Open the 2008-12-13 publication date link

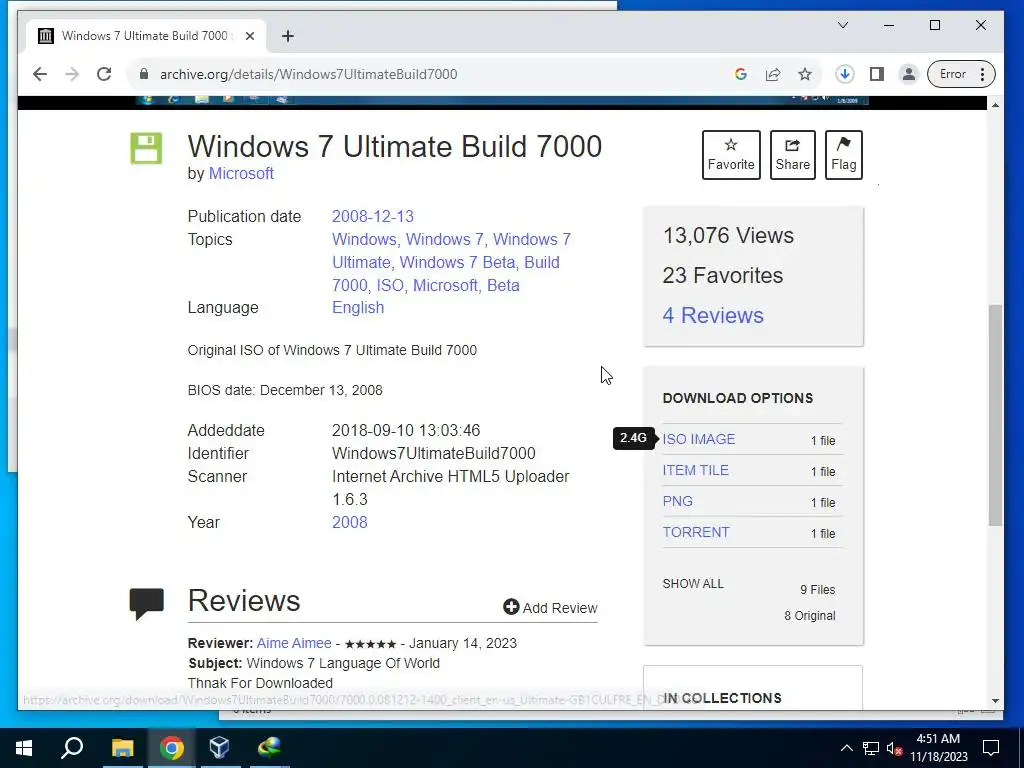(x=373, y=216)
